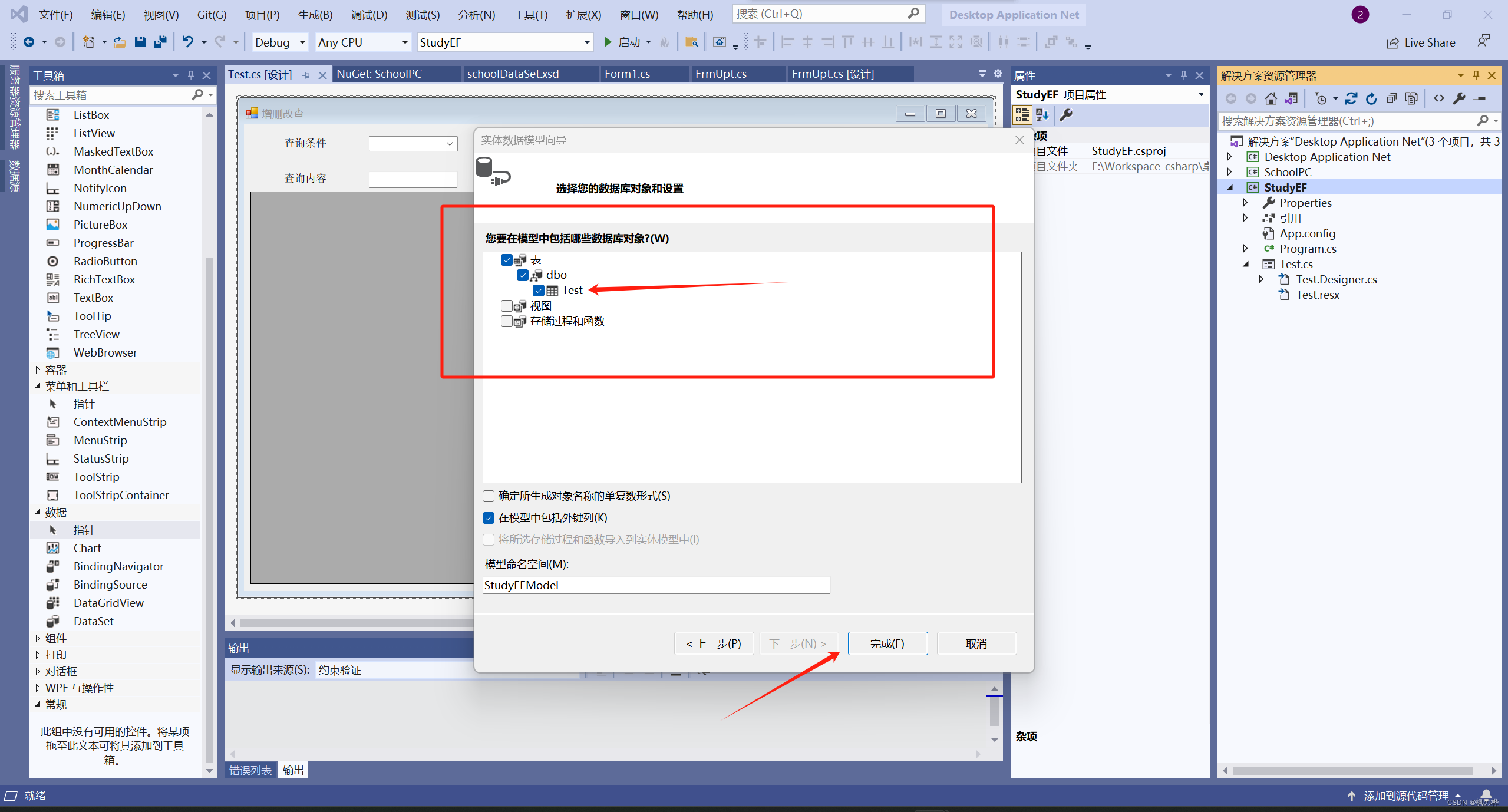Viewport: 1508px width, 812px height.
Task: Click the 取消 cancel button
Action: point(976,643)
